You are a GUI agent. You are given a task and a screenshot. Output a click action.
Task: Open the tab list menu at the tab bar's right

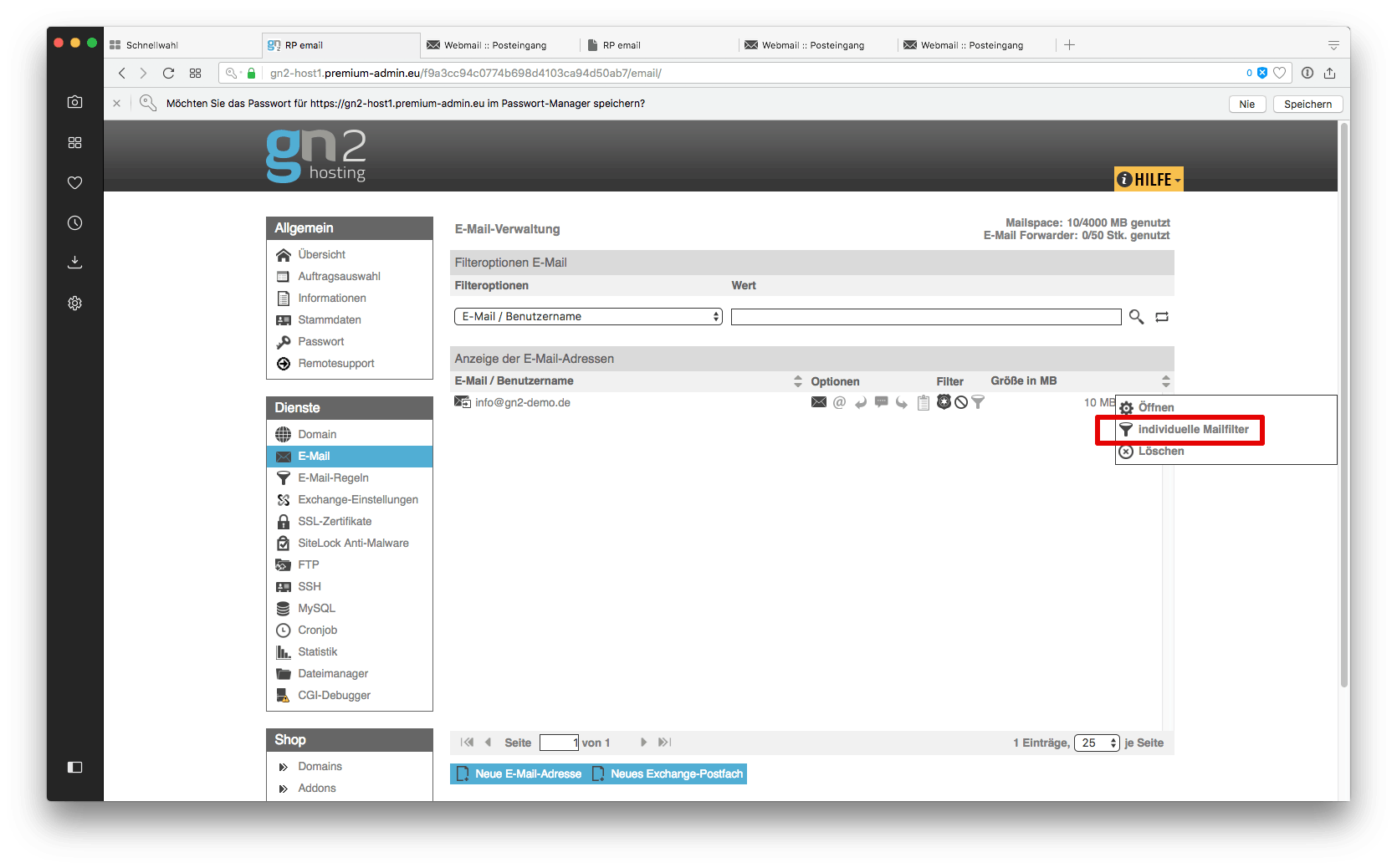coord(1333,45)
